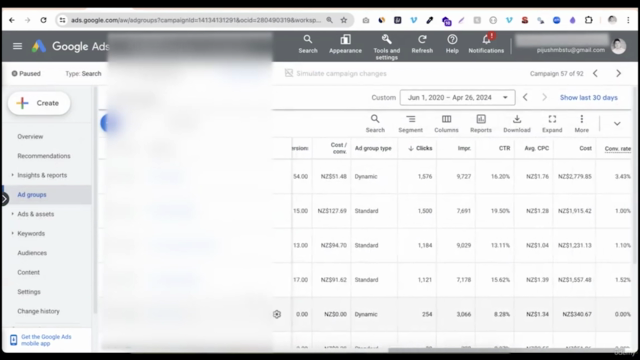Open Audiences page
Image resolution: width=640 pixels, height=360 pixels.
[32, 253]
